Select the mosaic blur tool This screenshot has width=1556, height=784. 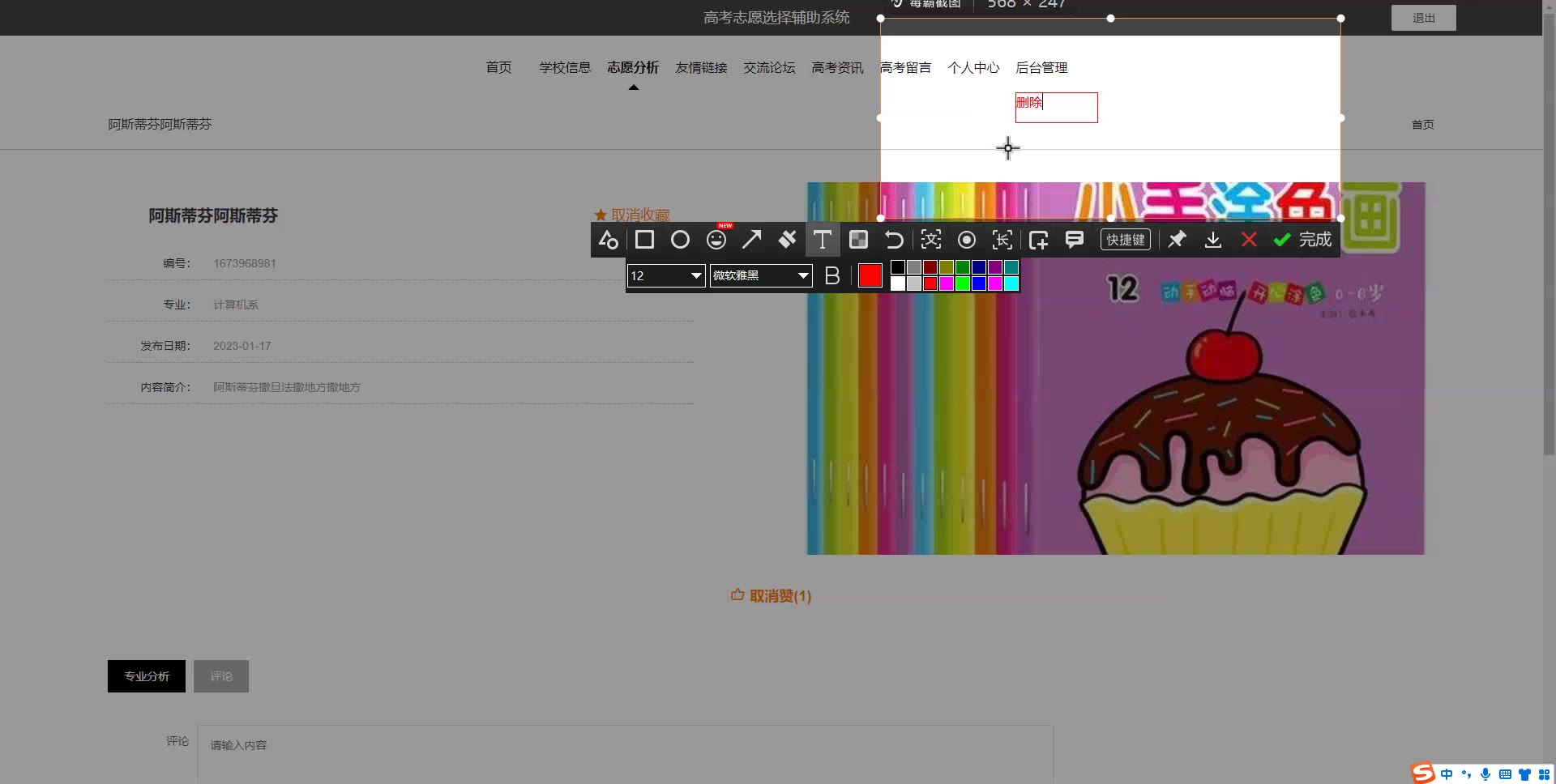point(858,240)
